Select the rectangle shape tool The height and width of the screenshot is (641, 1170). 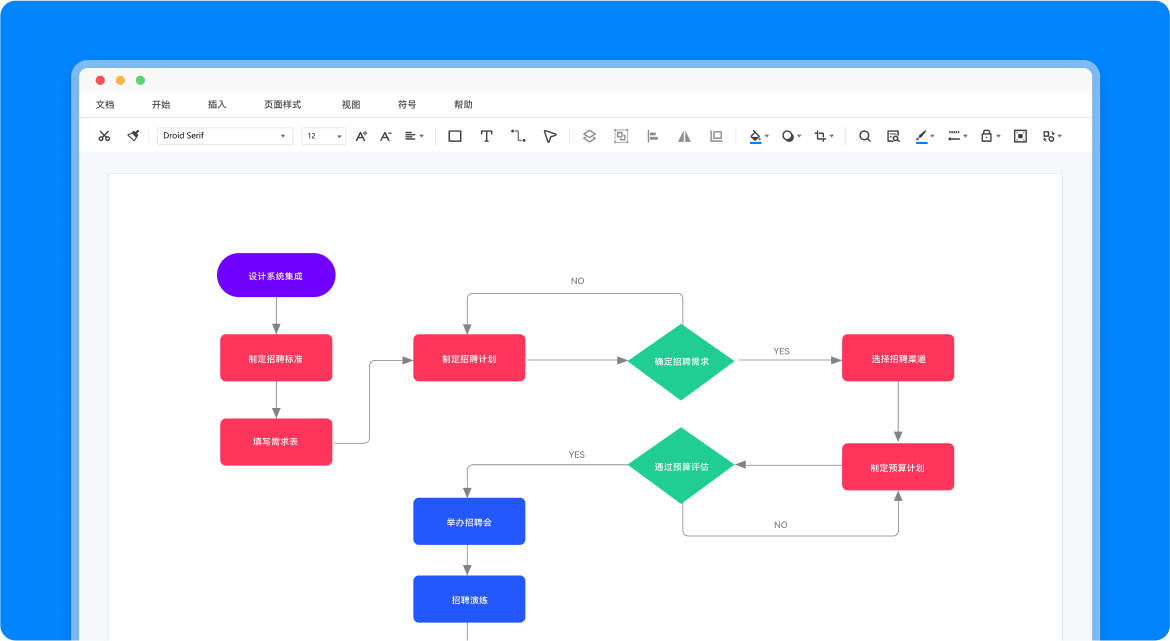tap(455, 136)
